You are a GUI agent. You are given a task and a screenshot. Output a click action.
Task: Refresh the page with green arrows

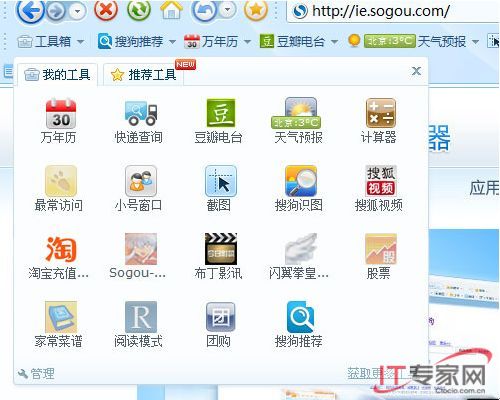(139, 10)
